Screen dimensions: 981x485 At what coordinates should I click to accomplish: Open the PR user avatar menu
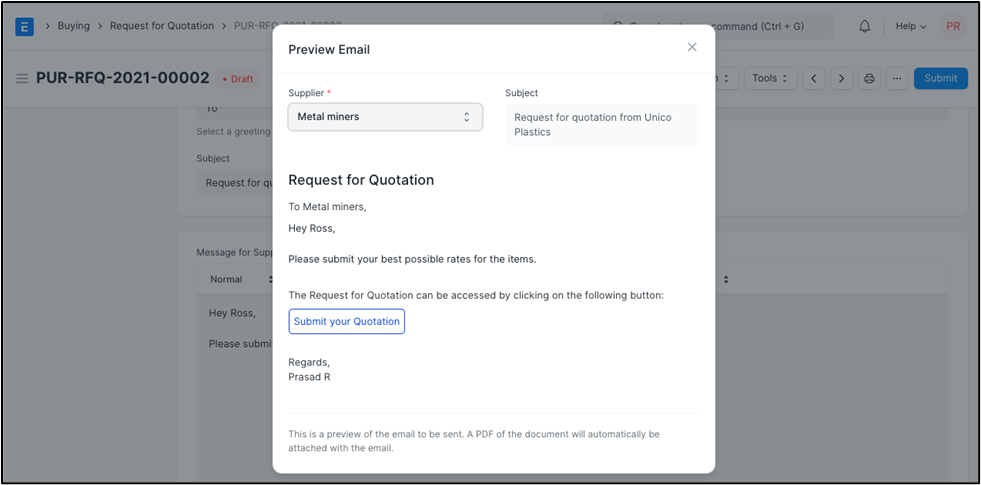point(953,26)
